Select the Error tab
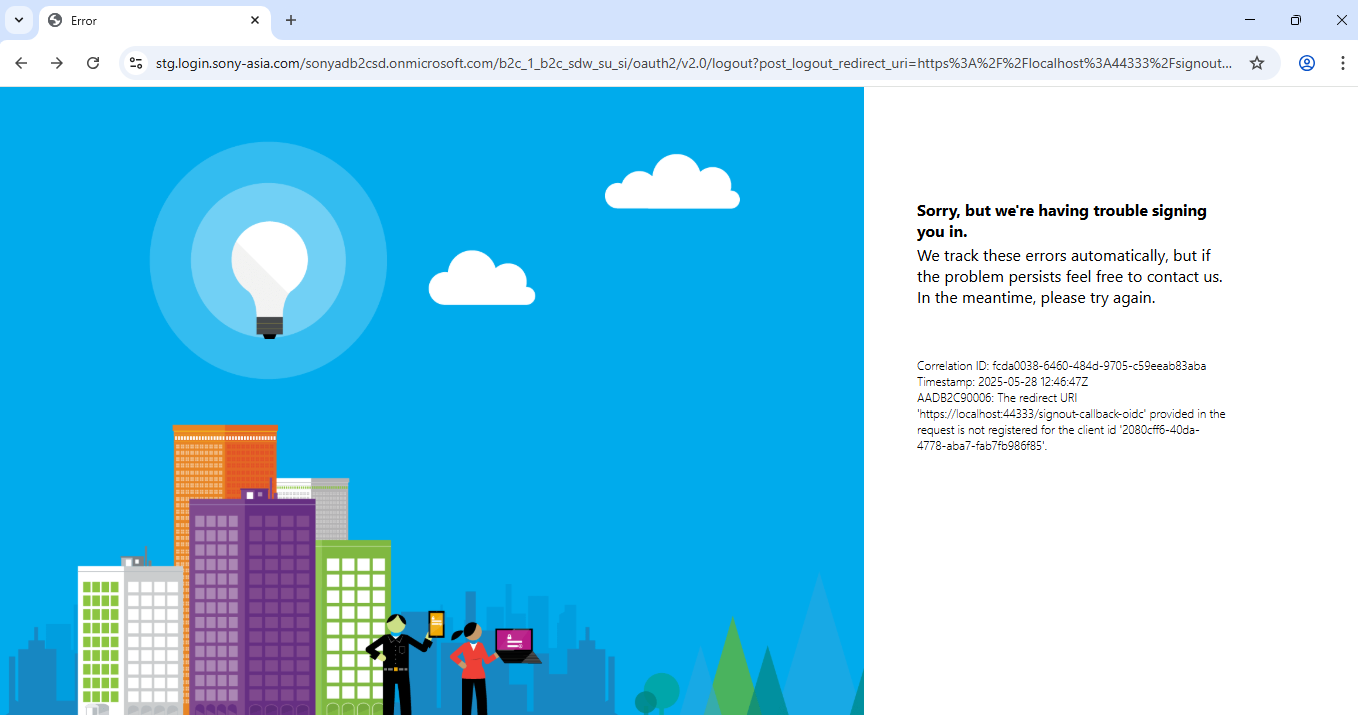The height and width of the screenshot is (715, 1358). point(155,20)
